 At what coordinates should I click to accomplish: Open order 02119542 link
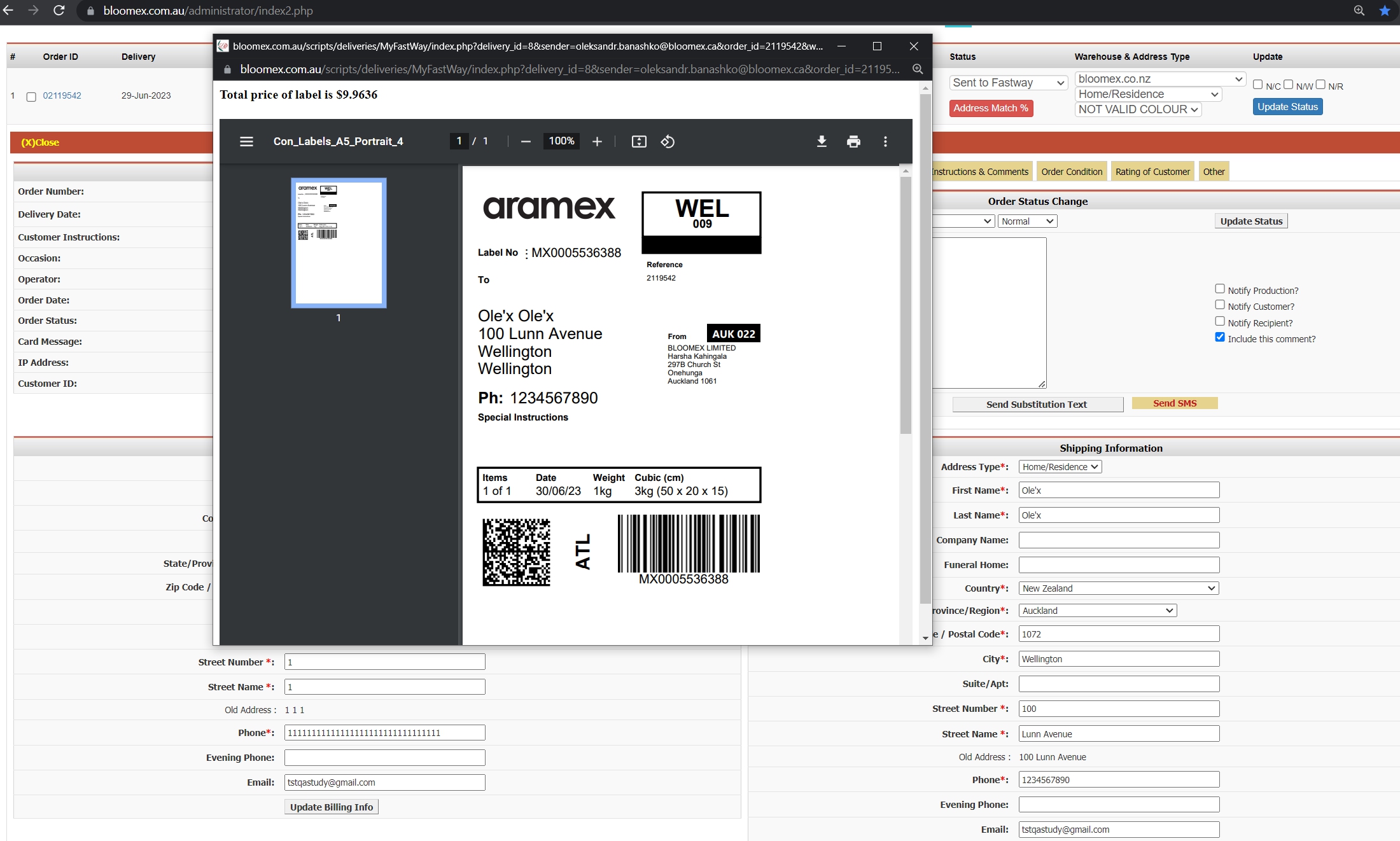pos(62,95)
